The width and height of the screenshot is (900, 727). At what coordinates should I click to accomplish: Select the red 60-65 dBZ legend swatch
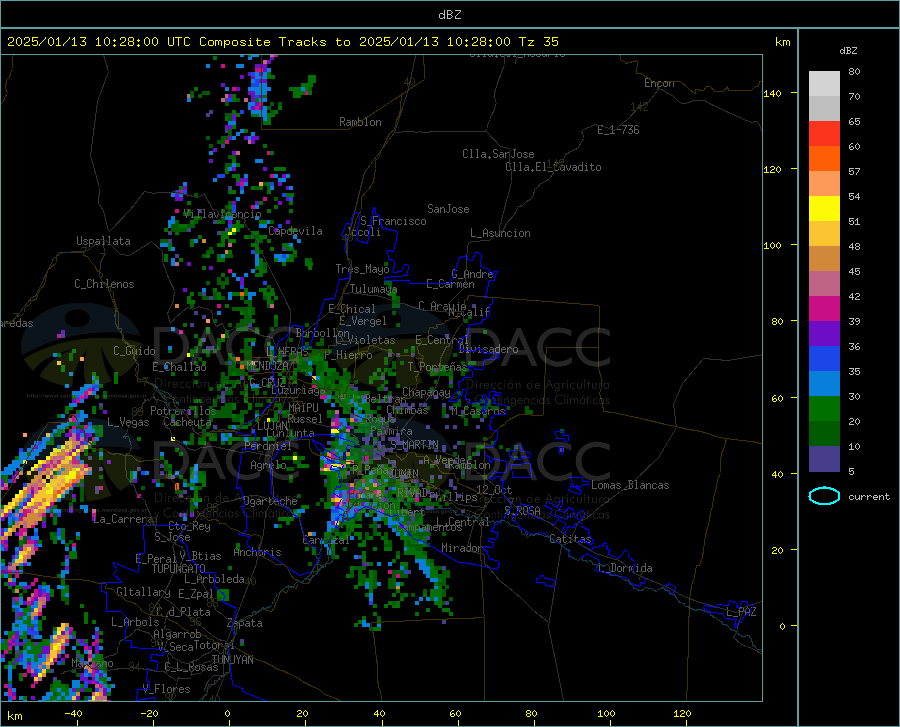824,134
